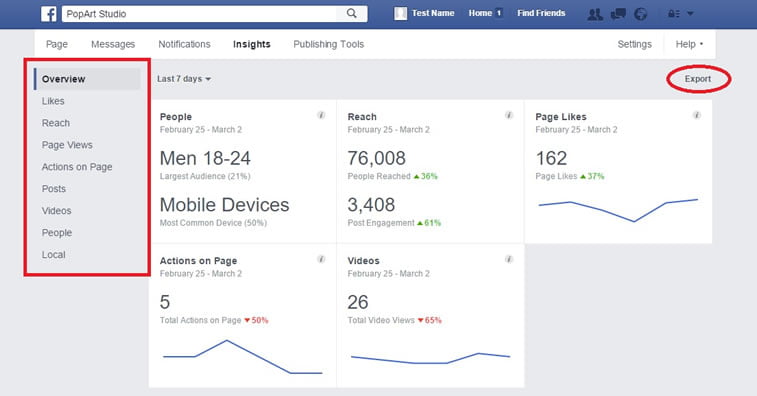Click the 26 total video views value
Screen dimensions: 757x396
tap(358, 302)
